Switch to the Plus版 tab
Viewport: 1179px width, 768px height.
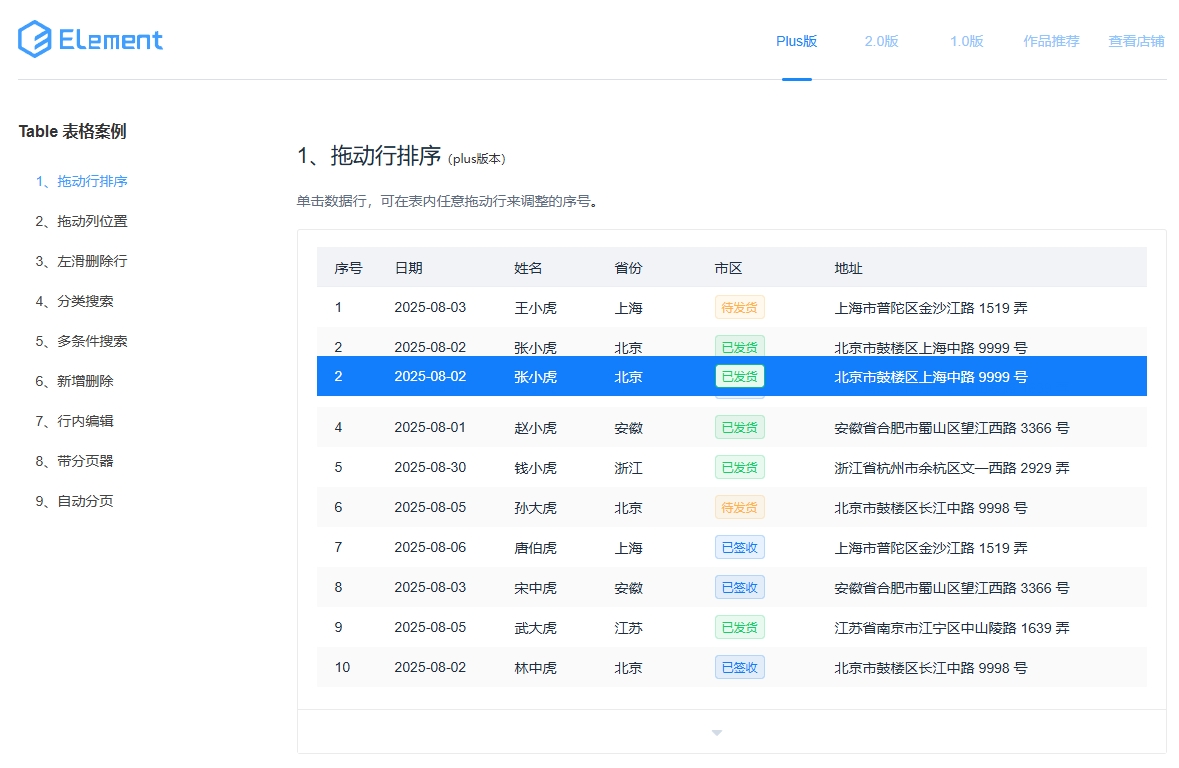tap(796, 41)
